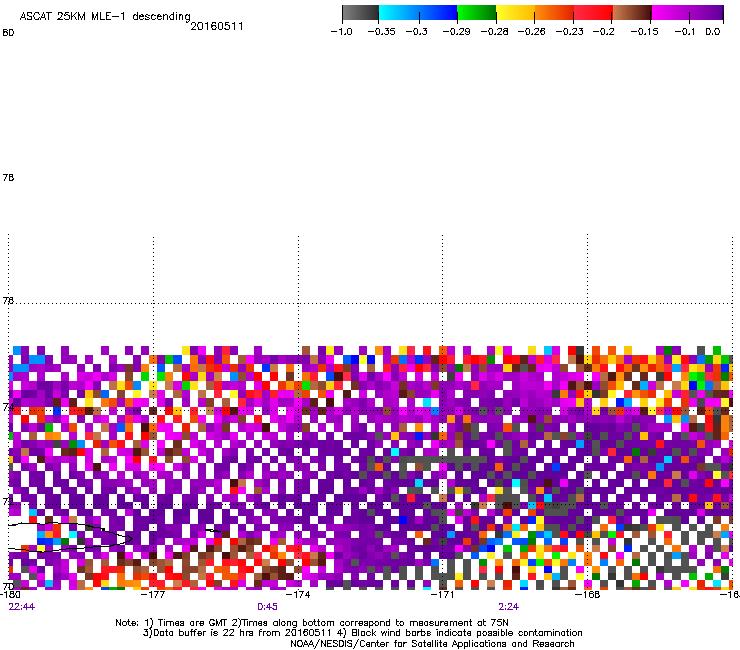The width and height of the screenshot is (740, 650).
Task: Click the latitude label 74
Action: (8, 406)
